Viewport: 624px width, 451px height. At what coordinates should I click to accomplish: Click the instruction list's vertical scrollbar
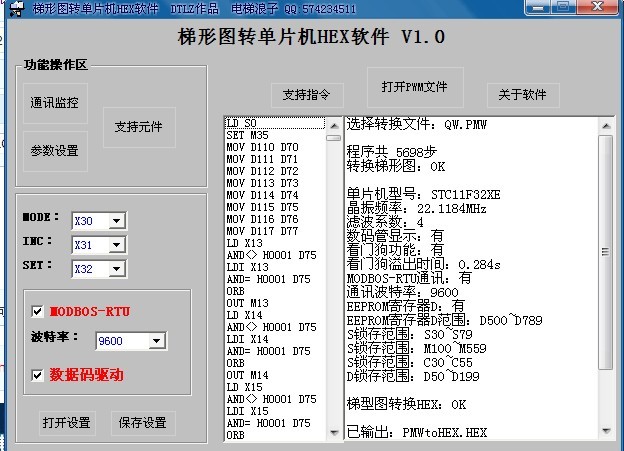333,280
